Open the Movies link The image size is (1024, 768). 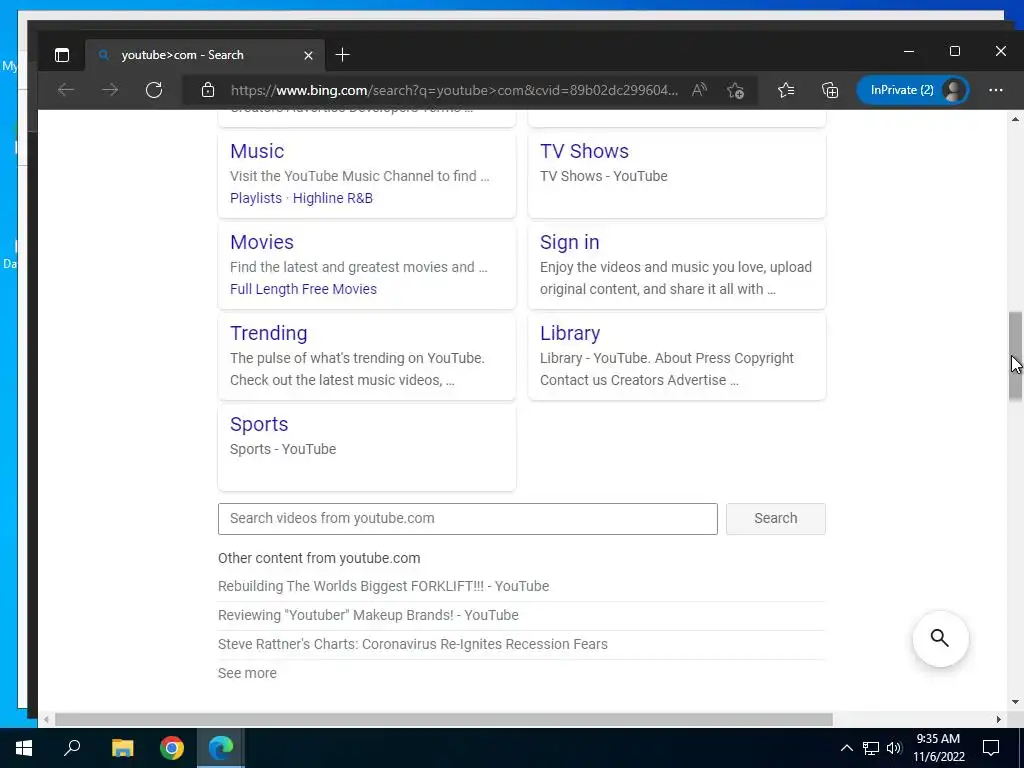pyautogui.click(x=262, y=242)
